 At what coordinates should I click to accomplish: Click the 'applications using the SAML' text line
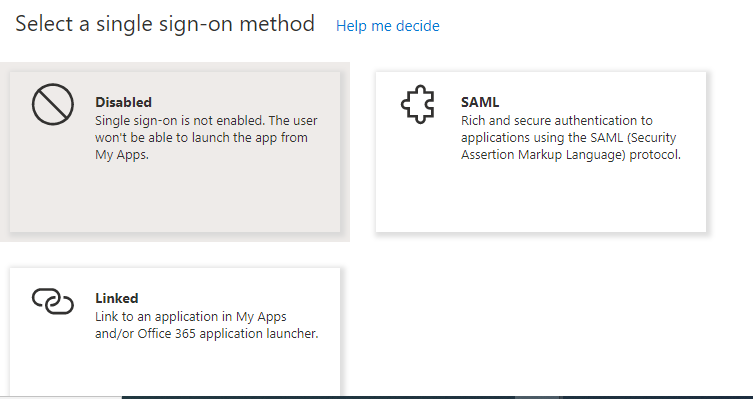click(569, 138)
